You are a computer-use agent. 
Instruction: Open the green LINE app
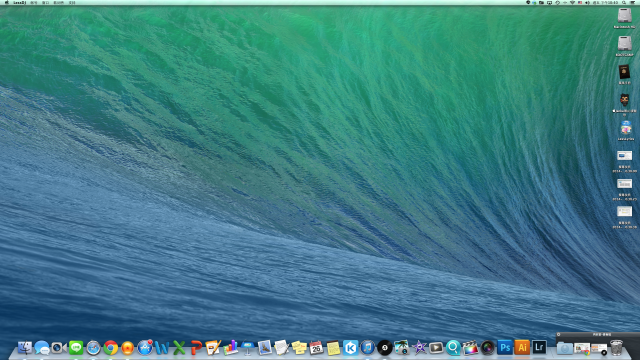pyautogui.click(x=76, y=347)
